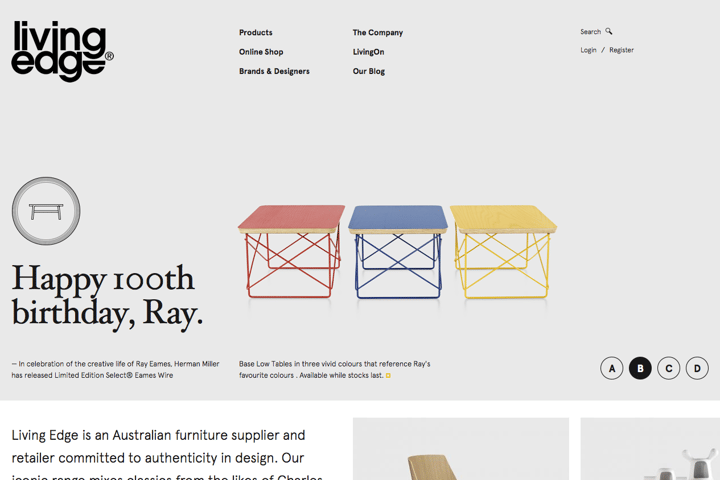Go to The Company page
This screenshot has height=480, width=720.
377,33
